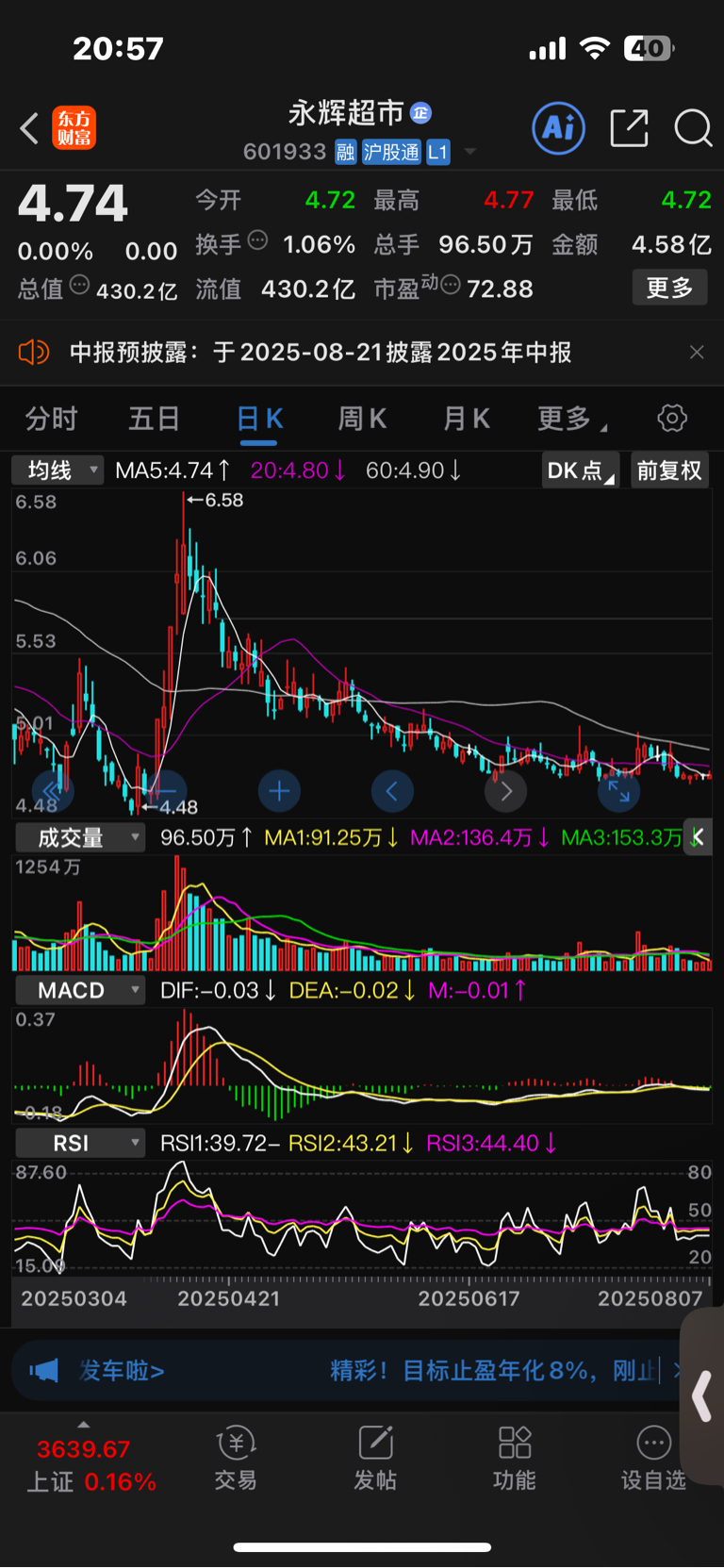Open 更多 quote details
The image size is (724, 1568).
(x=669, y=288)
